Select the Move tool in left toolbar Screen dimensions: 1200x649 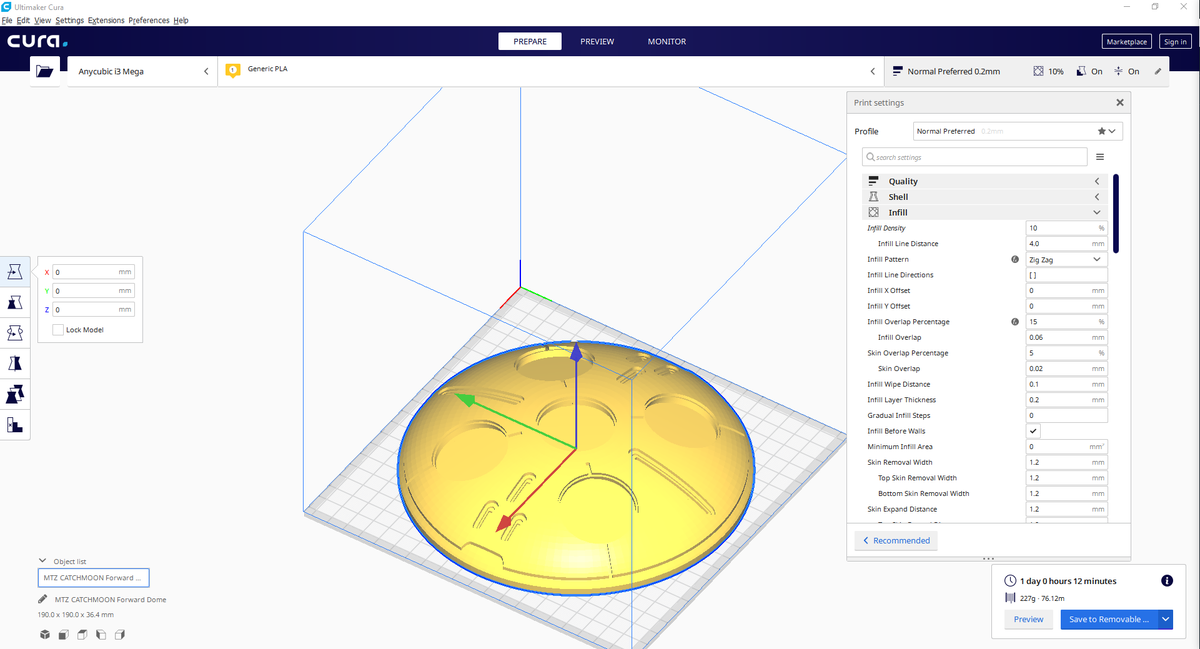tap(15, 272)
